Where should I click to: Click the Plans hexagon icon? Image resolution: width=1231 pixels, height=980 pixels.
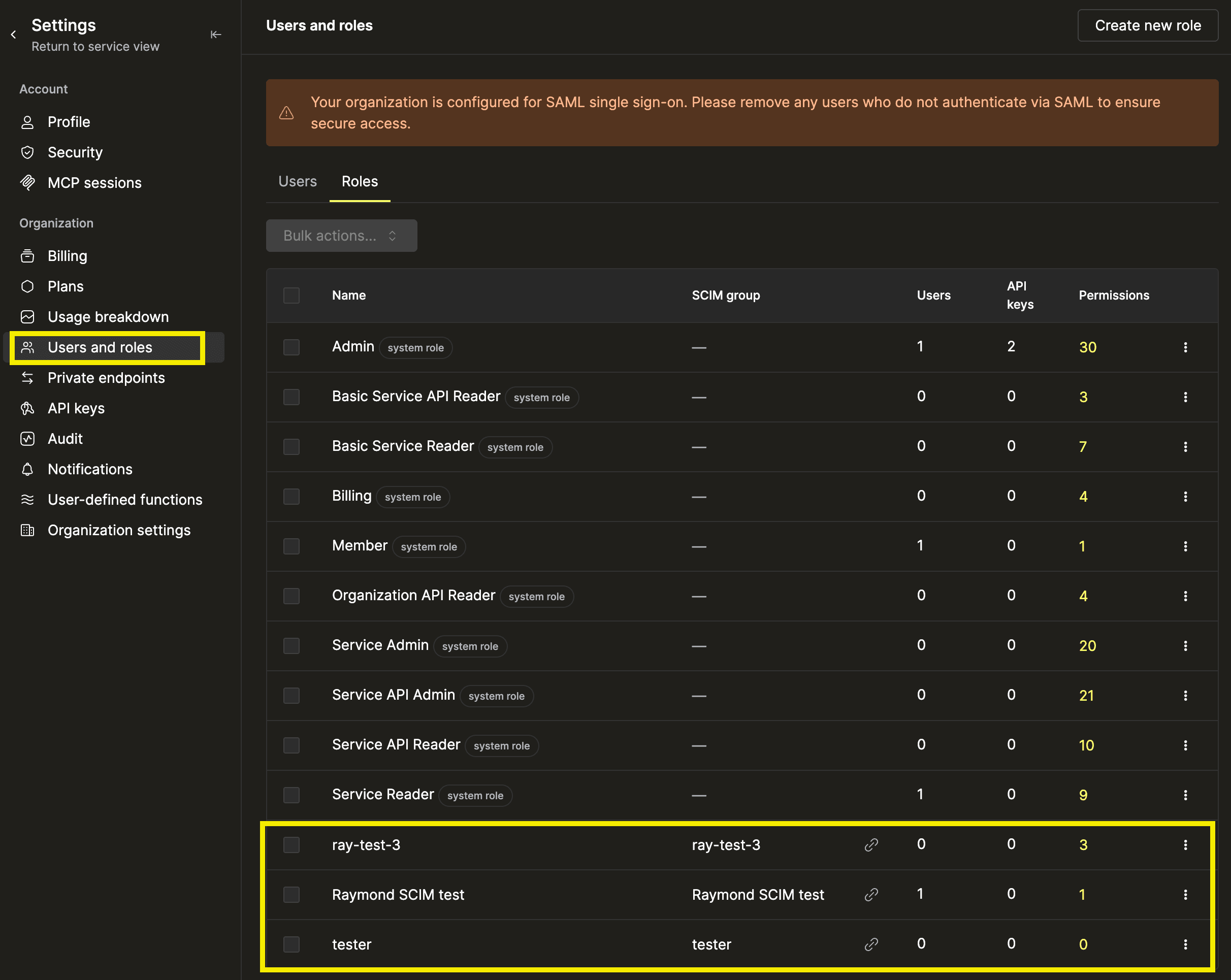click(x=27, y=286)
